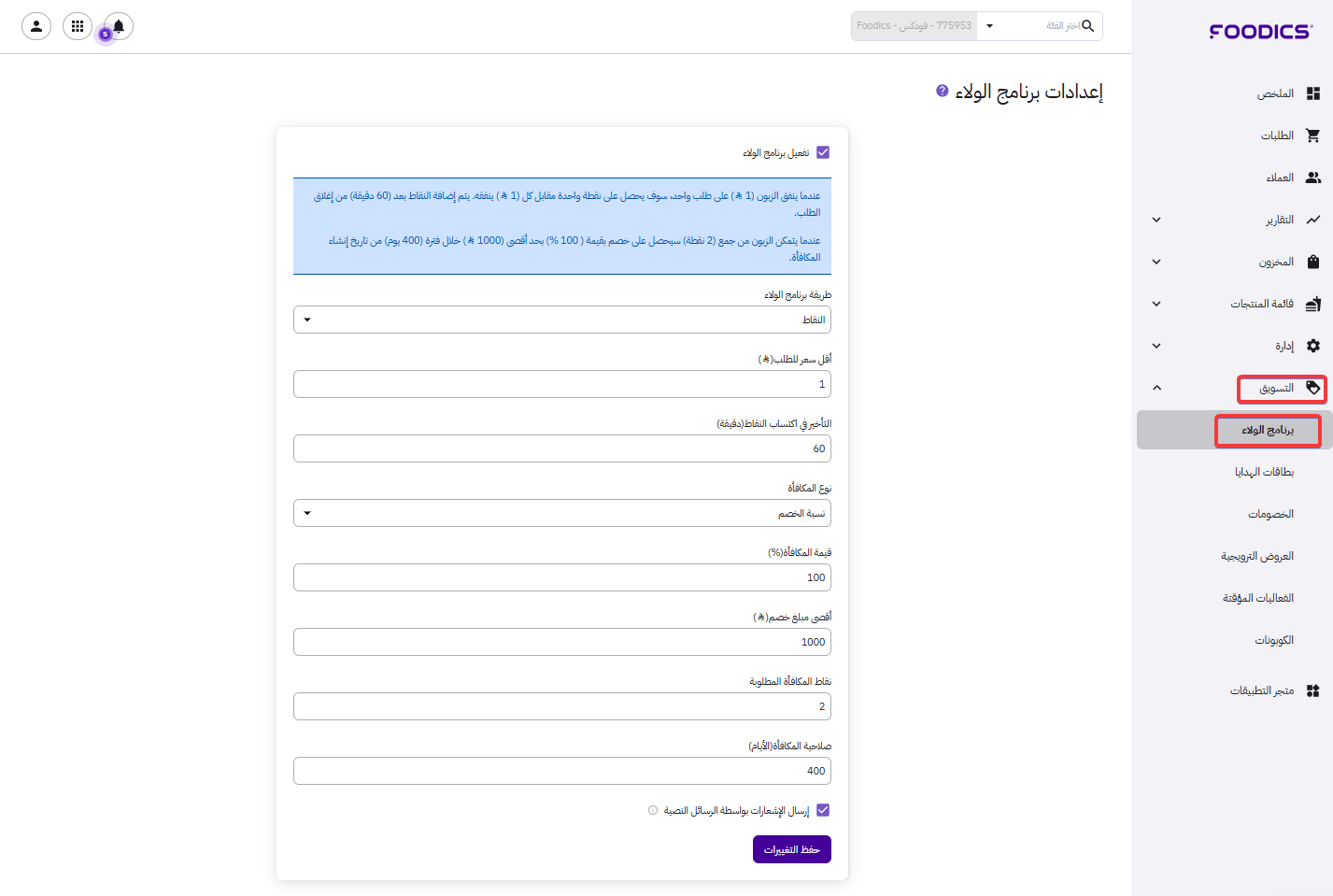
Task: Open the نوع المكافأة dropdown
Action: (562, 513)
